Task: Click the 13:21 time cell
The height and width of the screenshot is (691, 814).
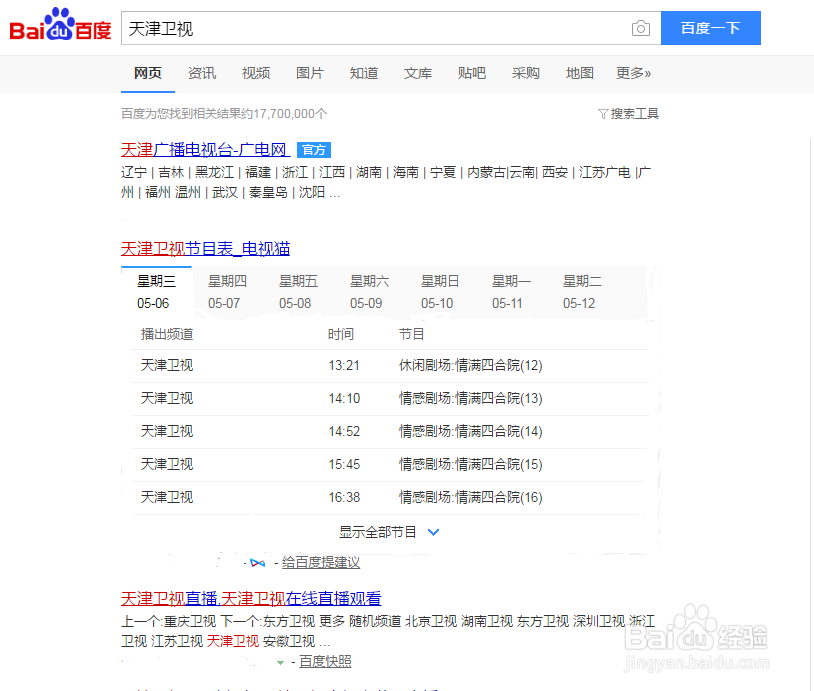Action: [x=344, y=365]
